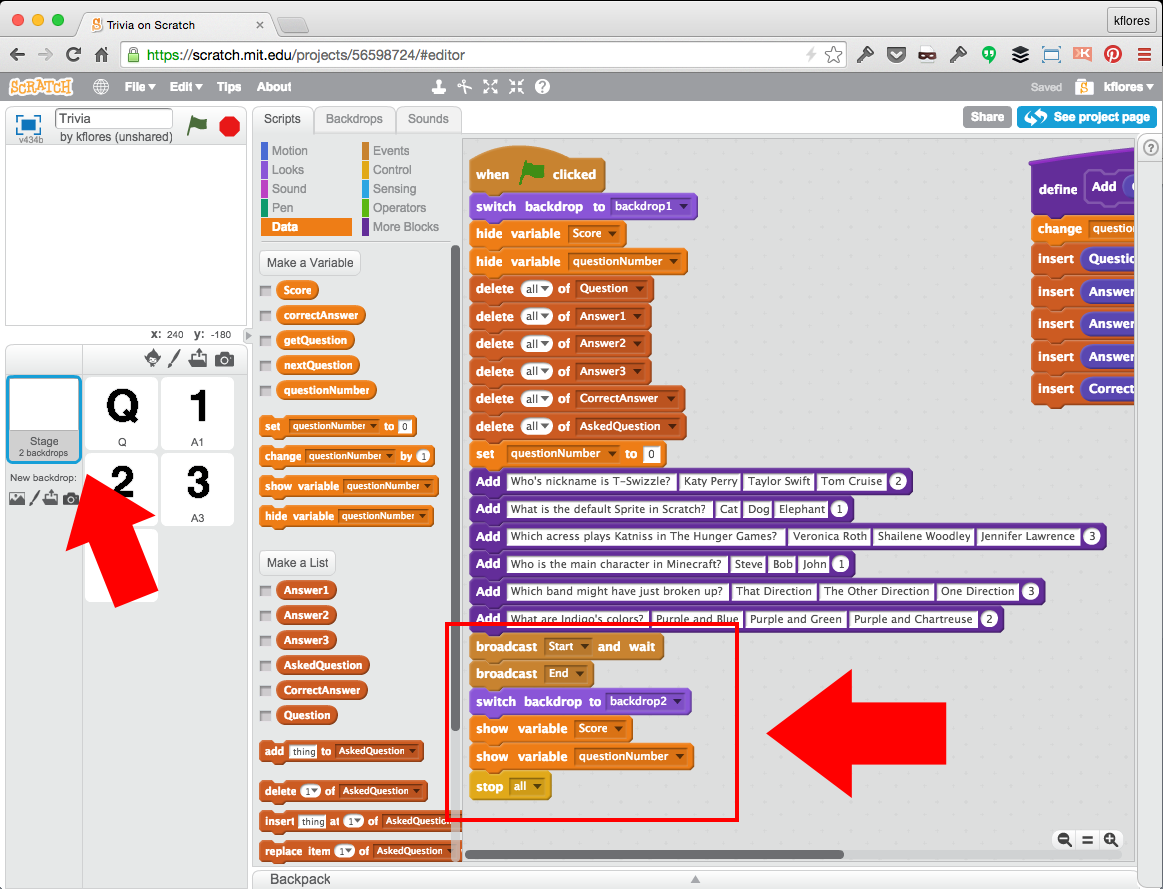Open Pinterest browser extension
Viewport: 1163px width, 889px height.
point(1113,54)
